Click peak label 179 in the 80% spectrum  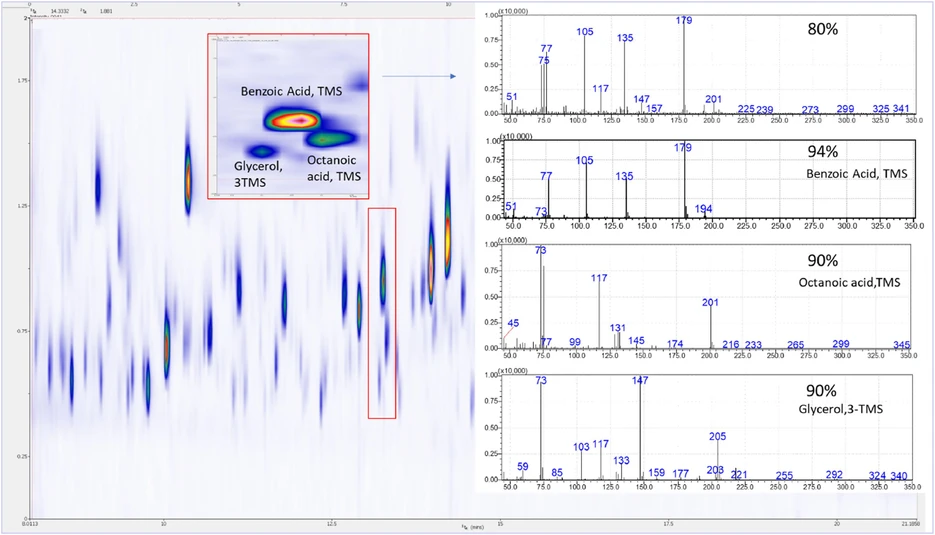click(x=684, y=20)
